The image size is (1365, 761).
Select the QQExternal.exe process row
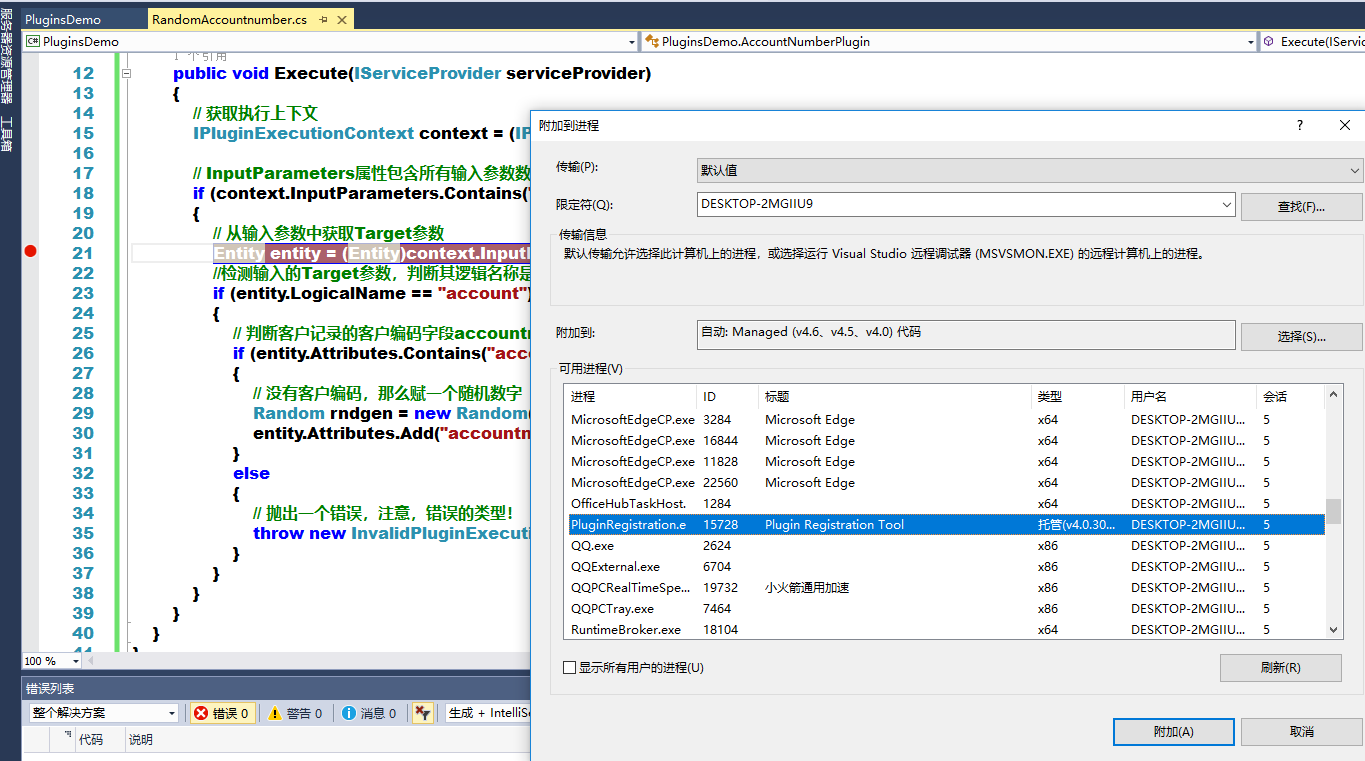point(944,567)
